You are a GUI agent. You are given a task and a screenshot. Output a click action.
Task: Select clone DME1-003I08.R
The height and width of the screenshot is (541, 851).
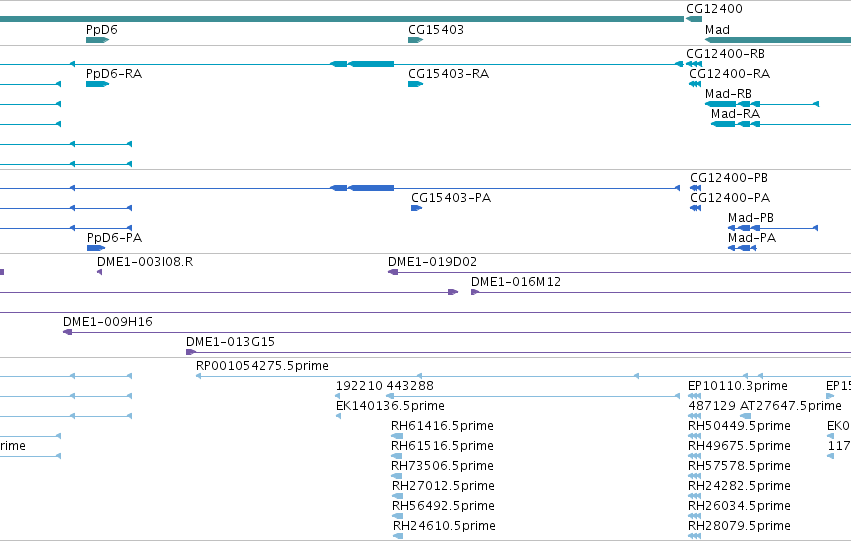click(x=145, y=262)
